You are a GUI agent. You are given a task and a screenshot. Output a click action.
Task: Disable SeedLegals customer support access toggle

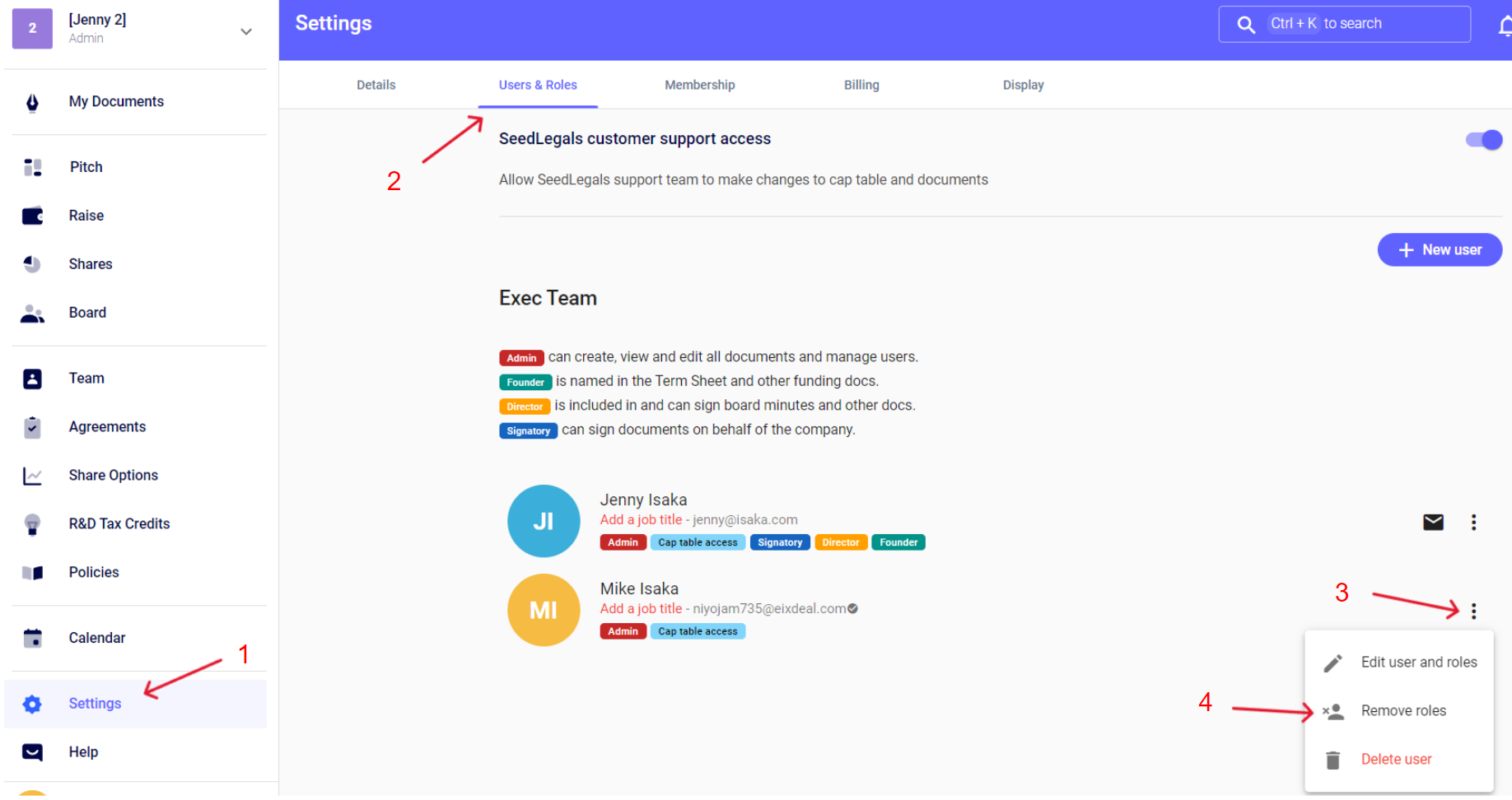click(1484, 140)
